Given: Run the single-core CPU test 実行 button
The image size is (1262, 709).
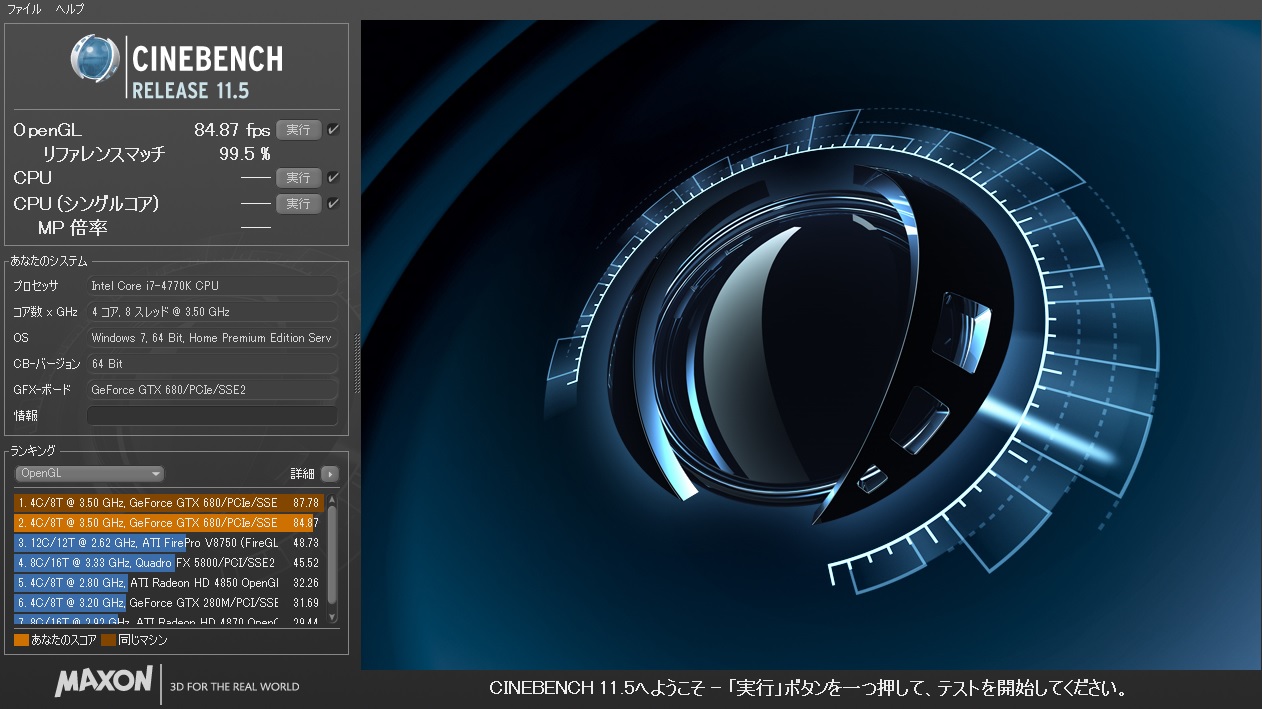Looking at the screenshot, I should tap(298, 204).
